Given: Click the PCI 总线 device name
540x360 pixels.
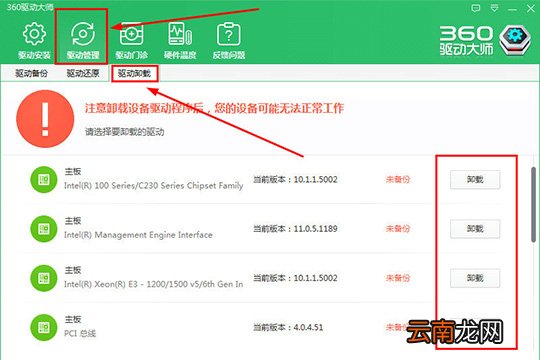Looking at the screenshot, I should pos(80,333).
